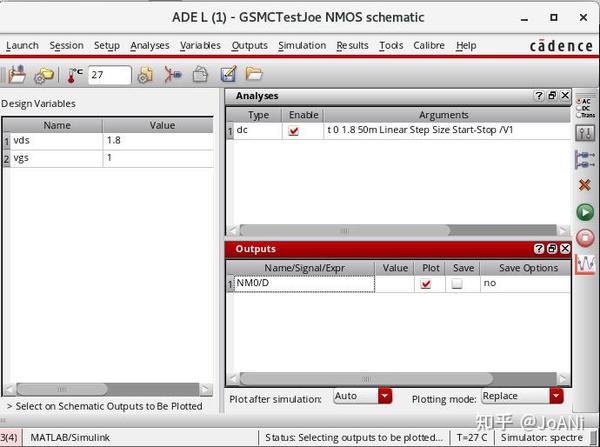Select the Trans radio button

pyautogui.click(x=579, y=115)
